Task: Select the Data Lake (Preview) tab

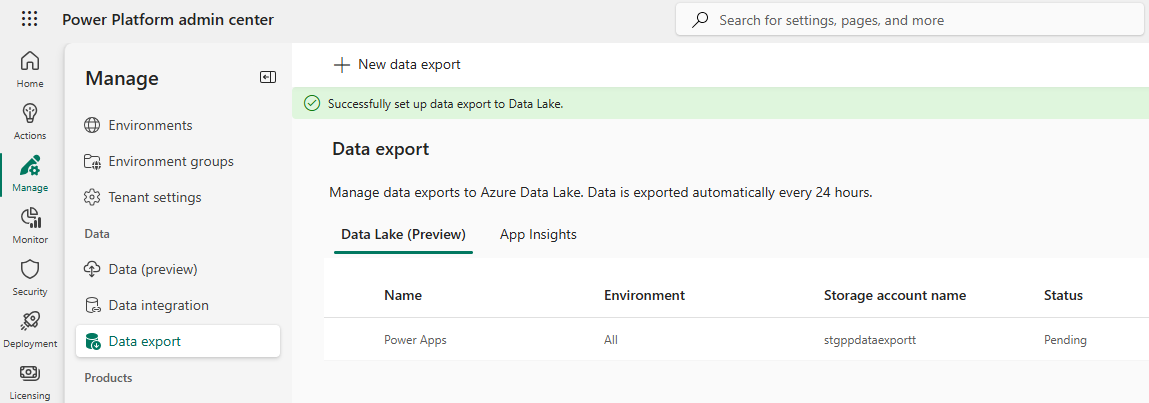Action: pos(403,234)
